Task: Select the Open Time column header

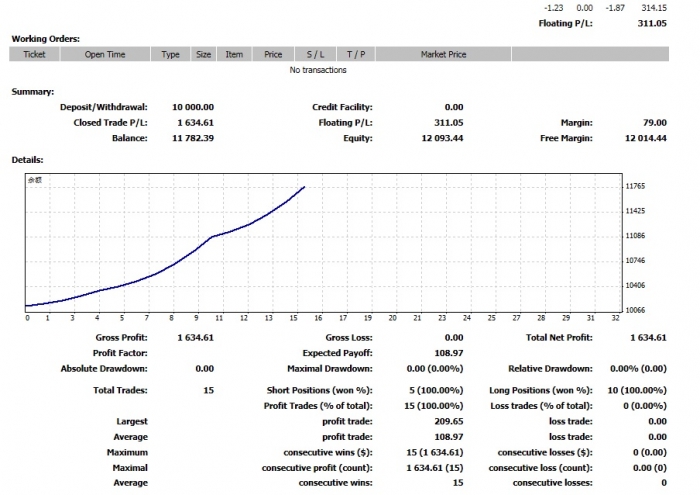Action: [x=105, y=55]
